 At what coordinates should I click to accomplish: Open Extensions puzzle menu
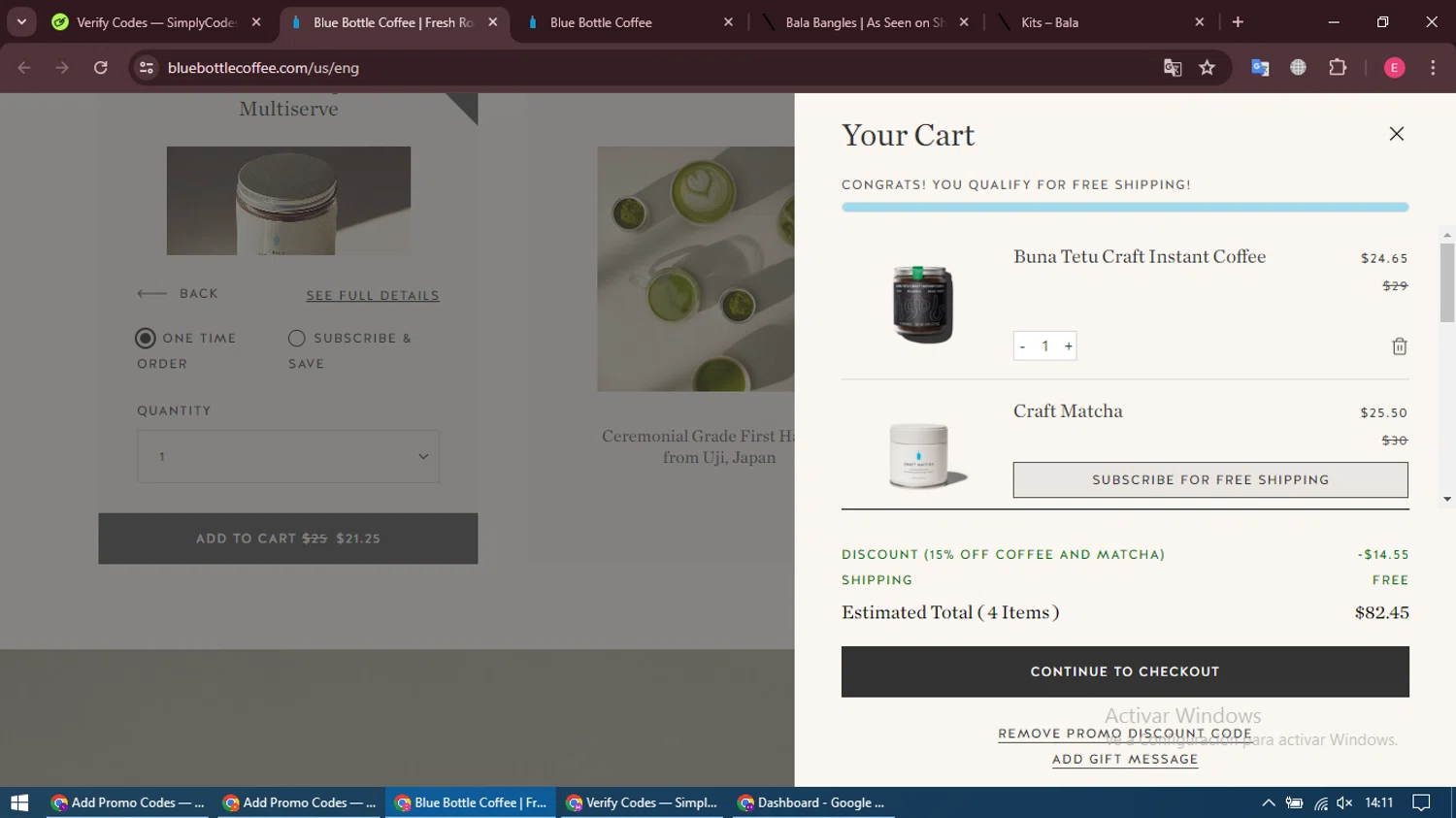(x=1338, y=67)
